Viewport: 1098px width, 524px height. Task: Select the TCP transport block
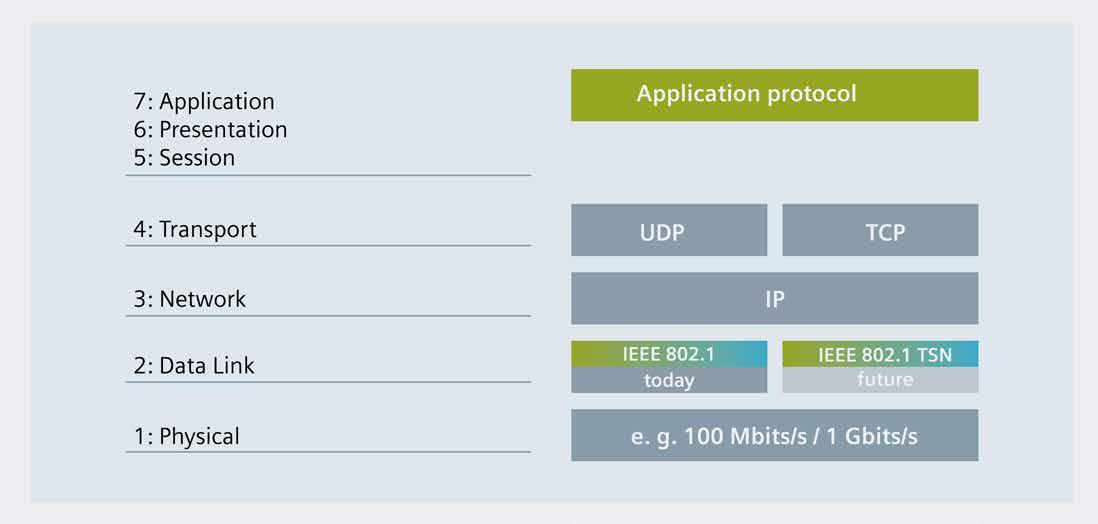(880, 230)
